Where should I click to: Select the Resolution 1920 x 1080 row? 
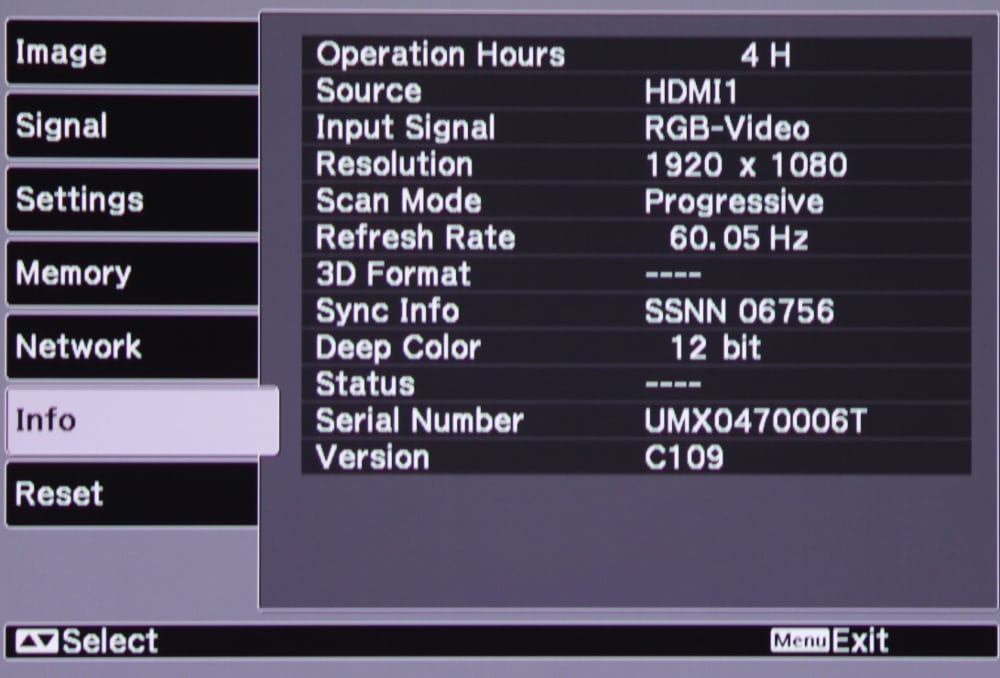pyautogui.click(x=636, y=164)
